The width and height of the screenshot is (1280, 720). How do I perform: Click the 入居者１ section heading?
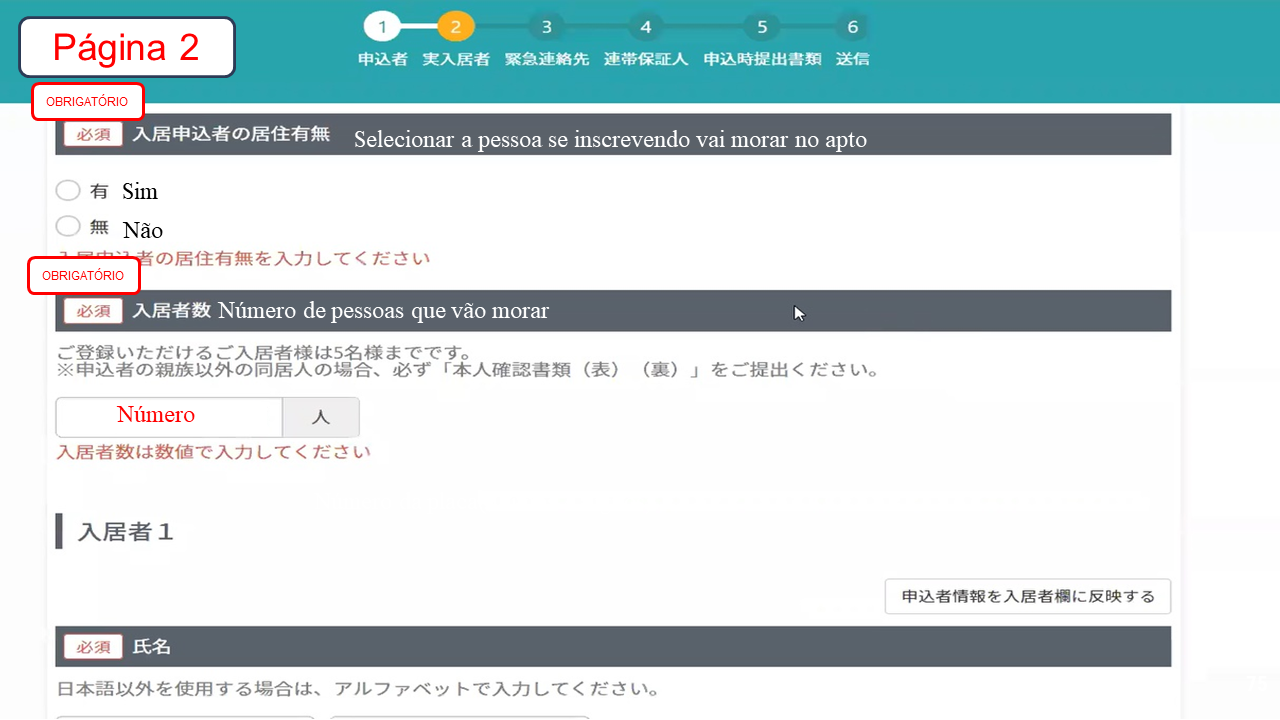tap(126, 532)
